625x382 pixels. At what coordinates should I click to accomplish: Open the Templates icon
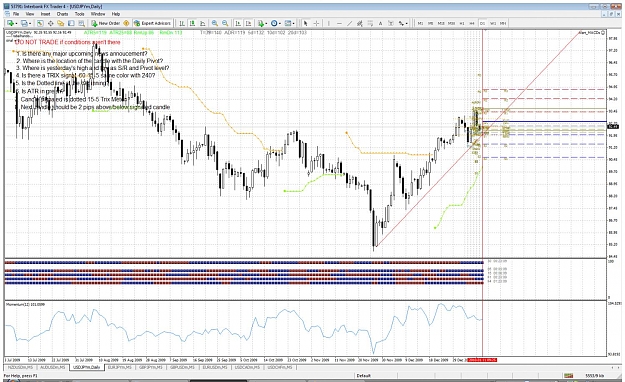(x=288, y=23)
